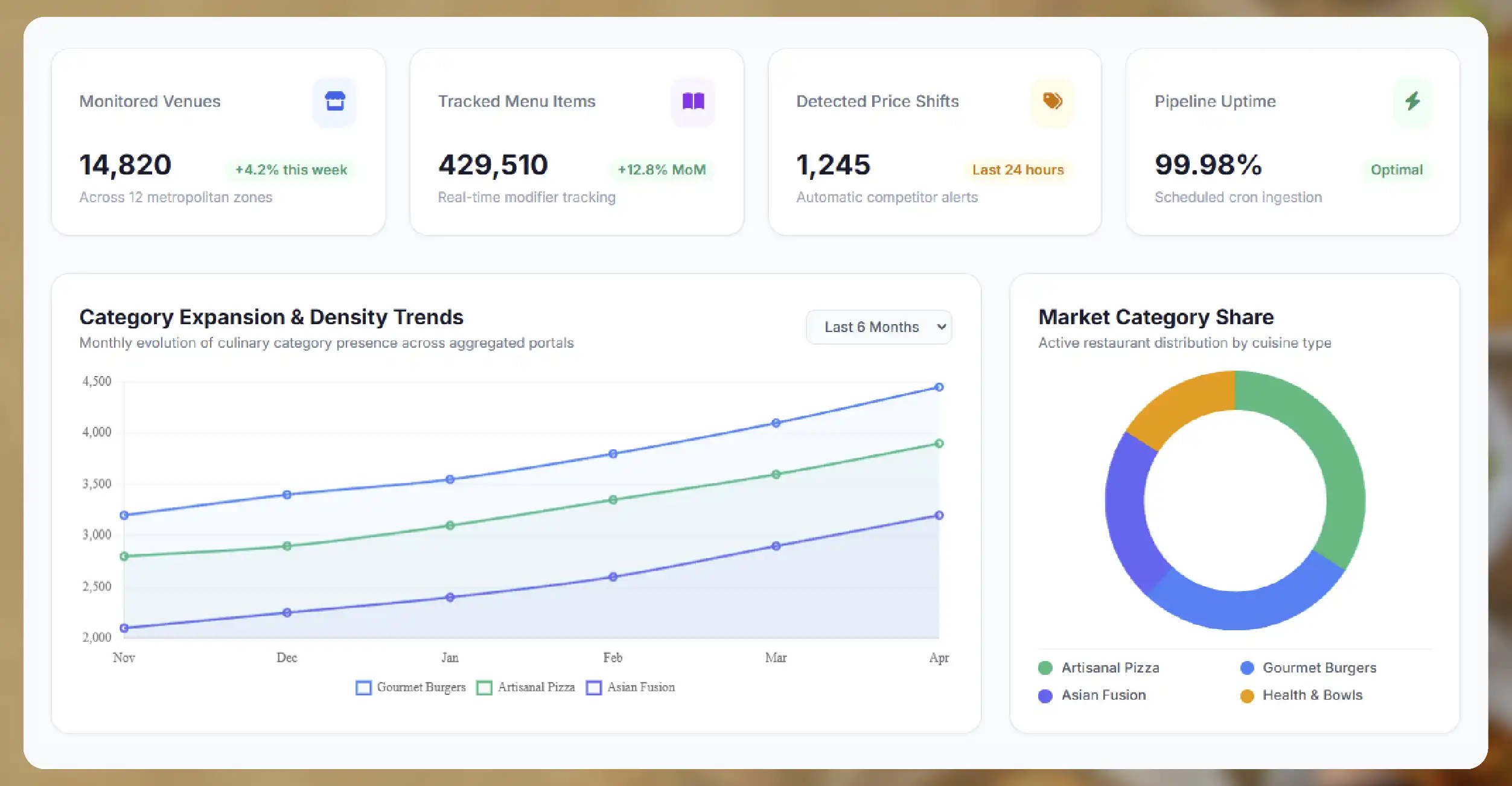Open the Last 6 Months dropdown
The height and width of the screenshot is (786, 1512).
[879, 327]
